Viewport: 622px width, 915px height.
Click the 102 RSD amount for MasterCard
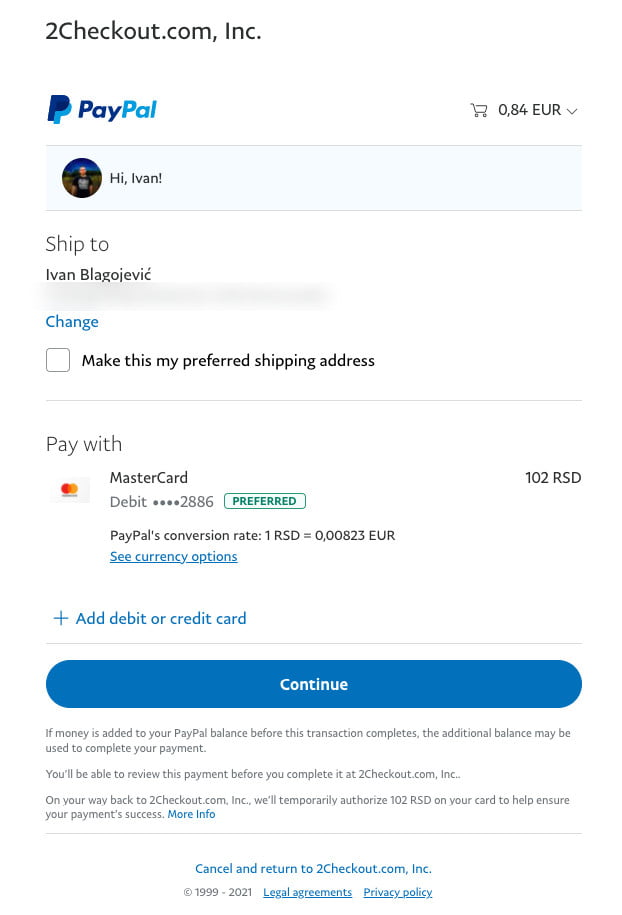coord(553,477)
